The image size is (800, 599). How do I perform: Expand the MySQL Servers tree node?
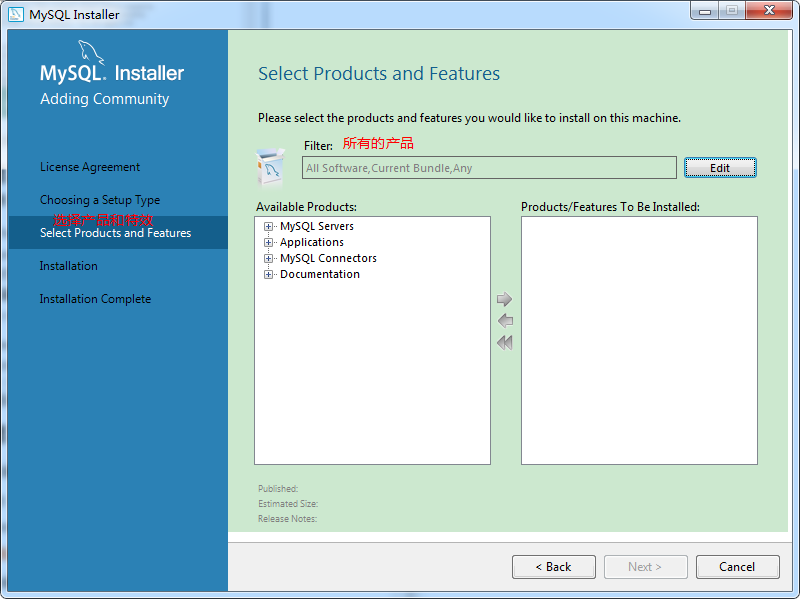268,227
